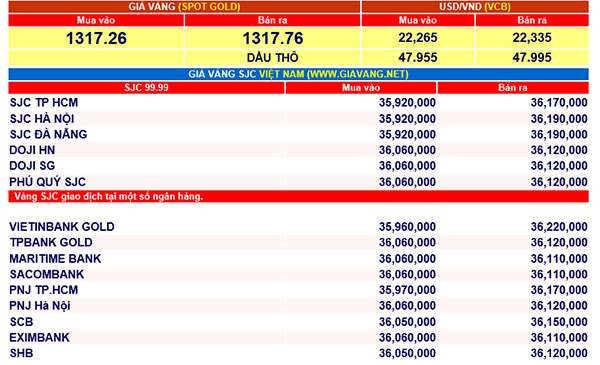
Task: Click SJC TP HCM row name
Action: (x=44, y=103)
